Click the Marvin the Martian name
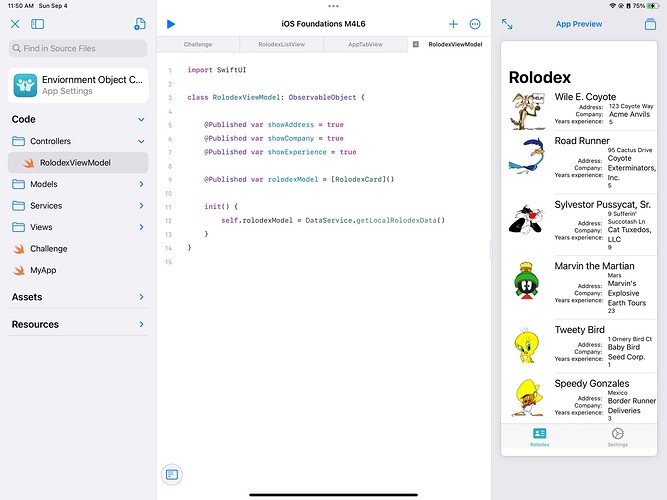Screen dimensions: 667x500 coord(594,266)
